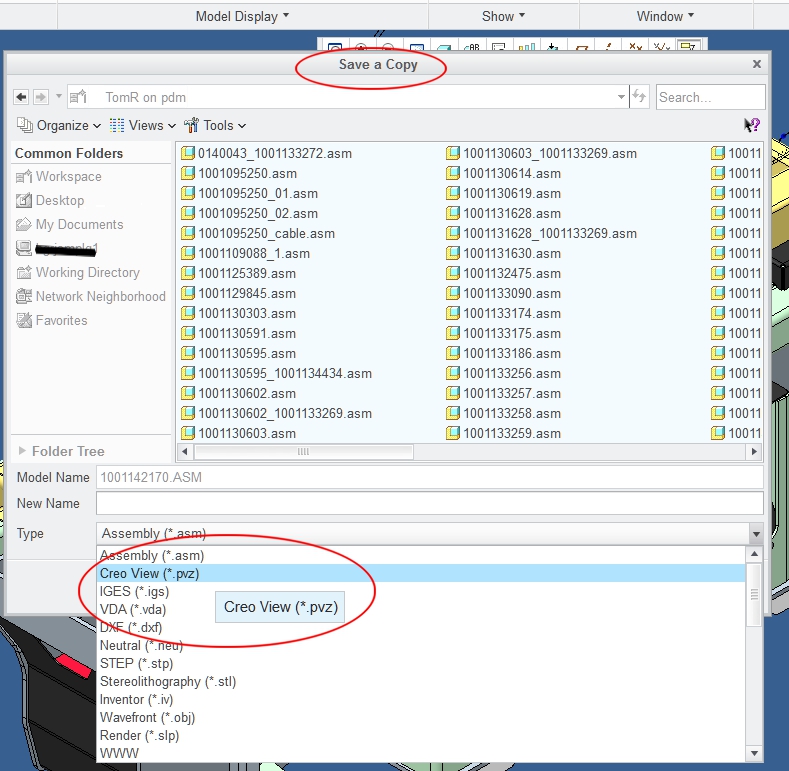Image resolution: width=789 pixels, height=771 pixels.
Task: Click the context help cursor icon
Action: pyautogui.click(x=752, y=125)
